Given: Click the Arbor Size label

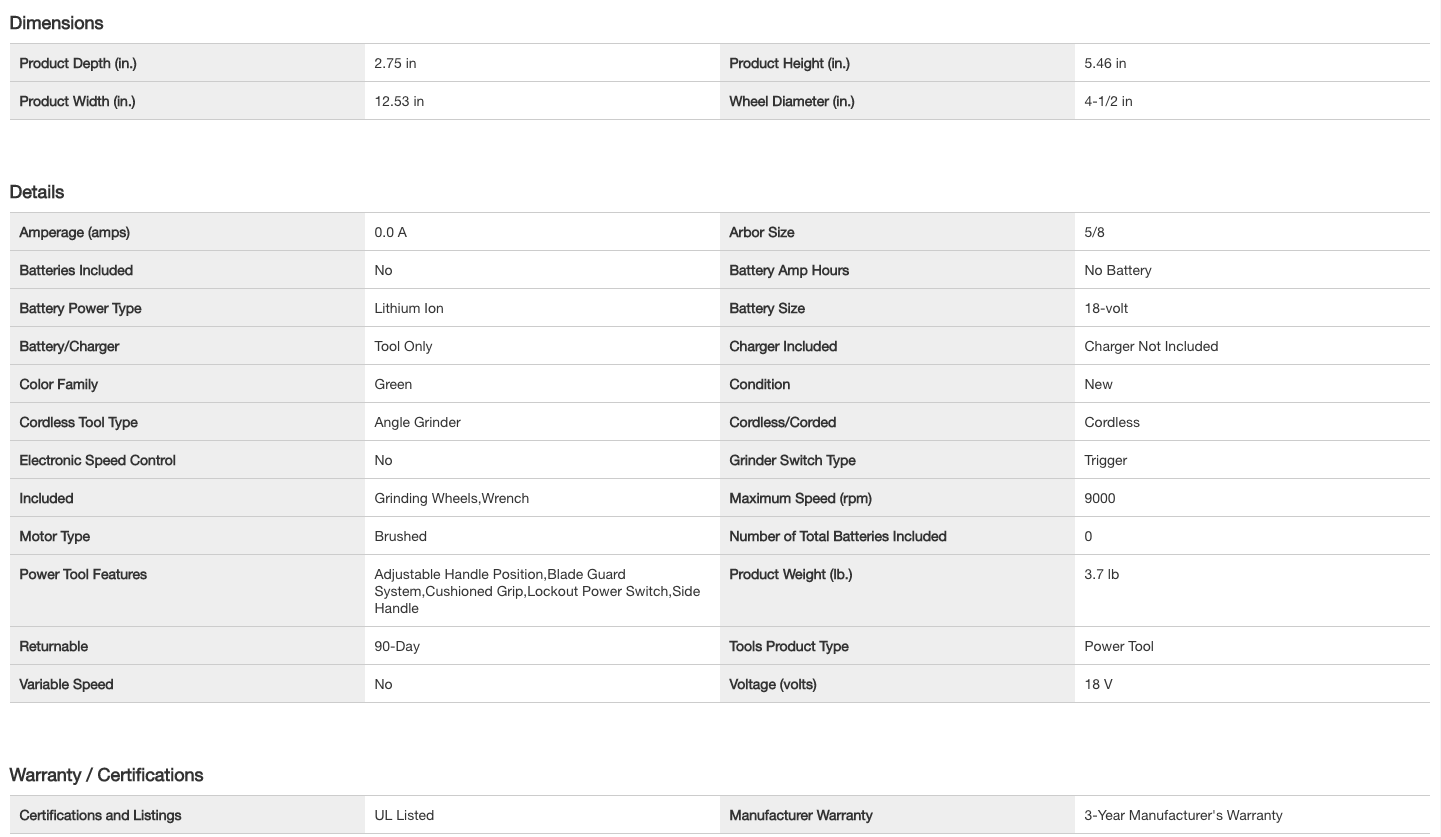Looking at the screenshot, I should pos(762,232).
